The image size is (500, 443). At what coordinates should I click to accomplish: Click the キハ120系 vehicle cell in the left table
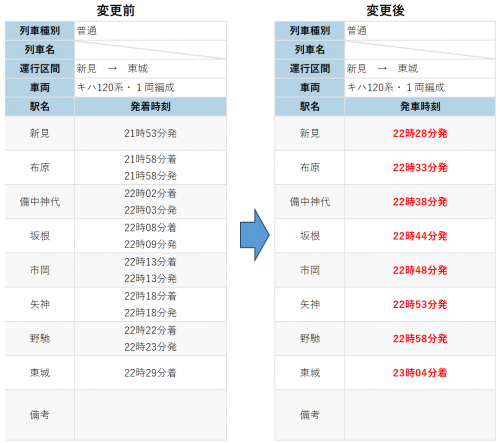(x=150, y=88)
